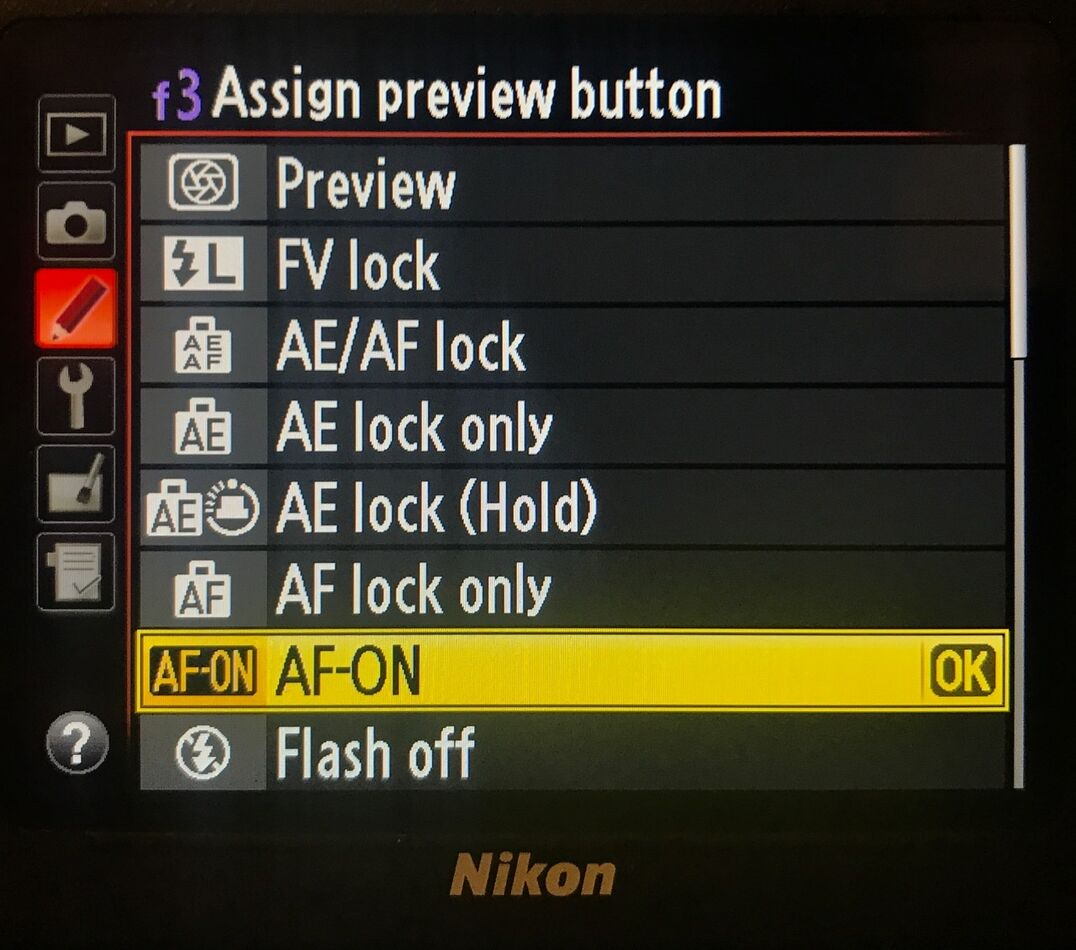The image size is (1076, 950).
Task: Open the Setup menu wrench icon
Action: click(76, 396)
